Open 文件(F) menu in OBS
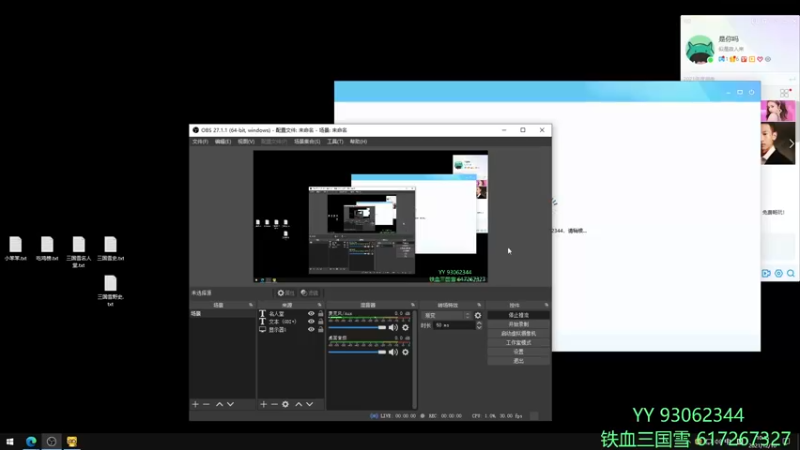This screenshot has width=800, height=450. coord(200,142)
